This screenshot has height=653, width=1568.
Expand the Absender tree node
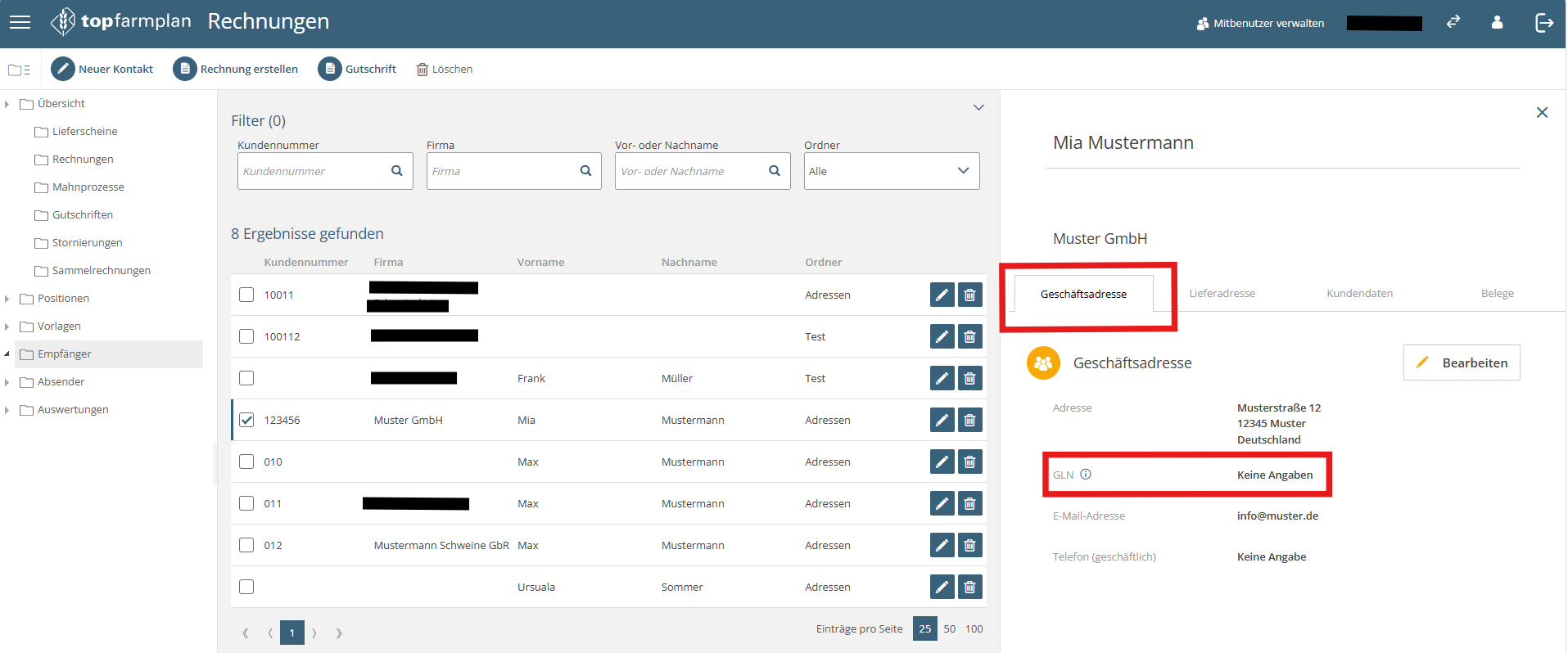point(7,382)
